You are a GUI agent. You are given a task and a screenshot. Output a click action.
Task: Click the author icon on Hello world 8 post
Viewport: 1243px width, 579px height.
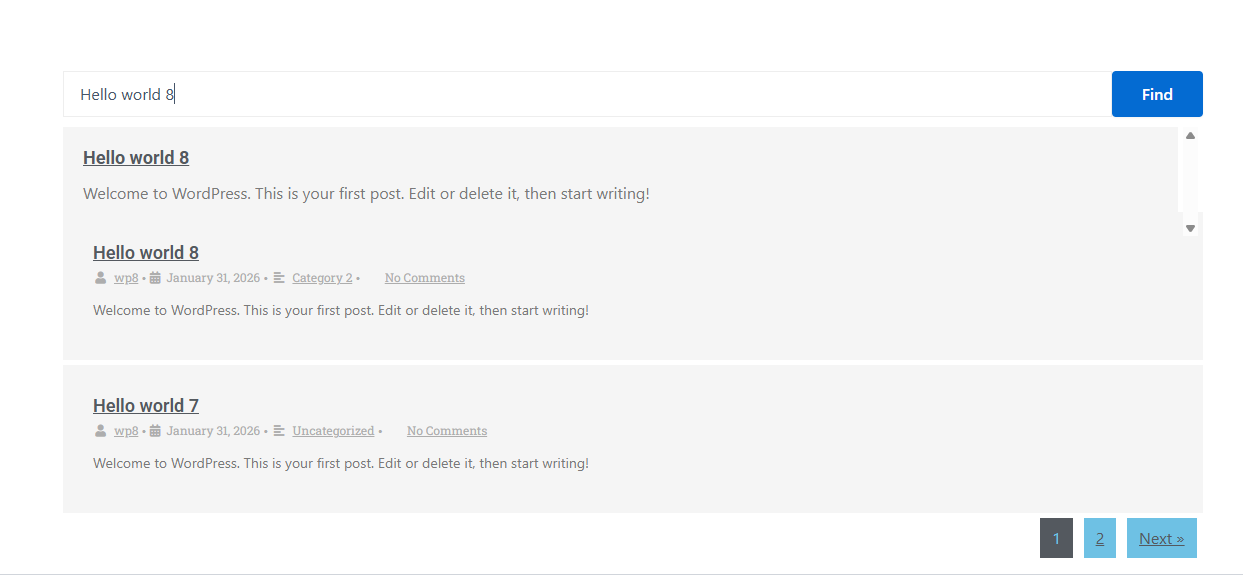coord(100,278)
